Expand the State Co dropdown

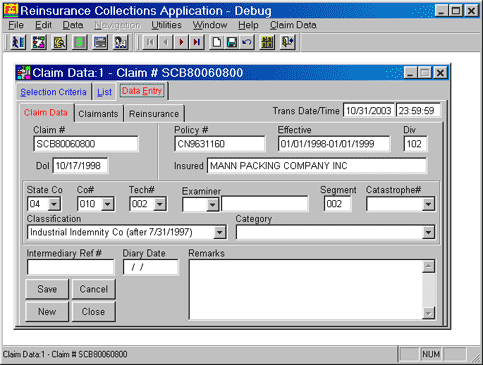(54, 204)
